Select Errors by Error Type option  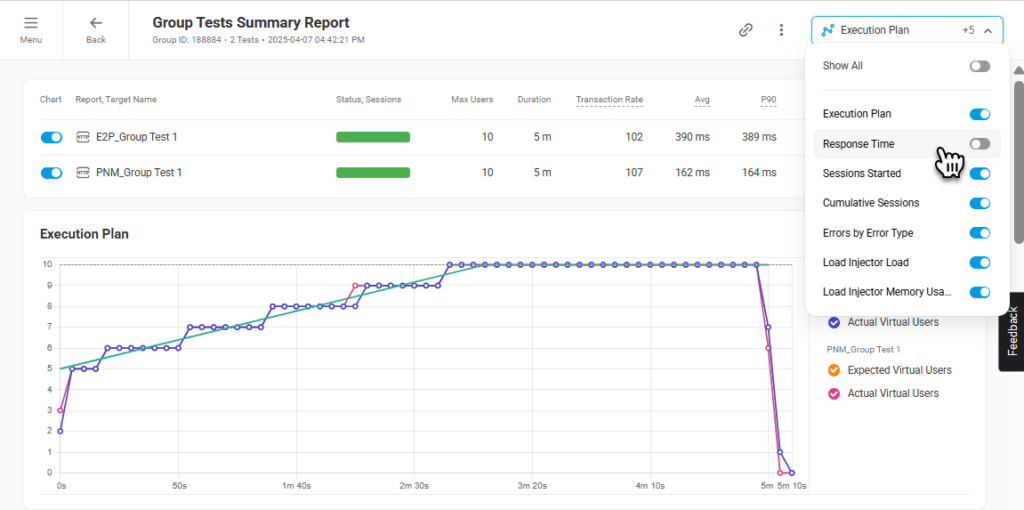point(867,233)
